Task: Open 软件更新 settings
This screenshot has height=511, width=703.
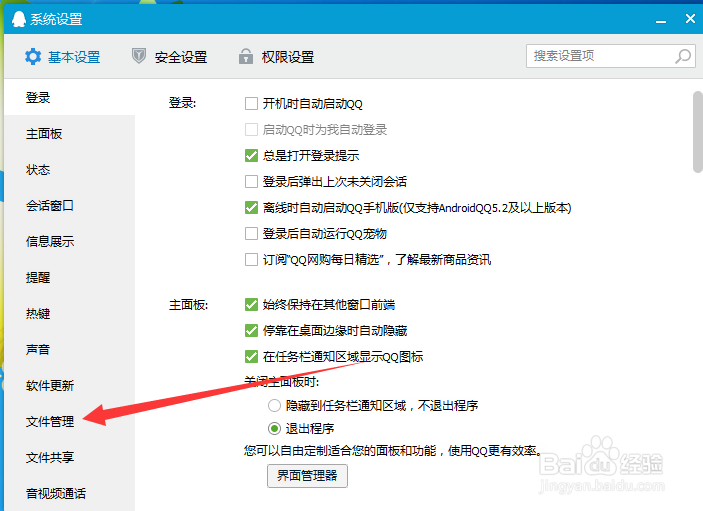Action: pos(69,385)
